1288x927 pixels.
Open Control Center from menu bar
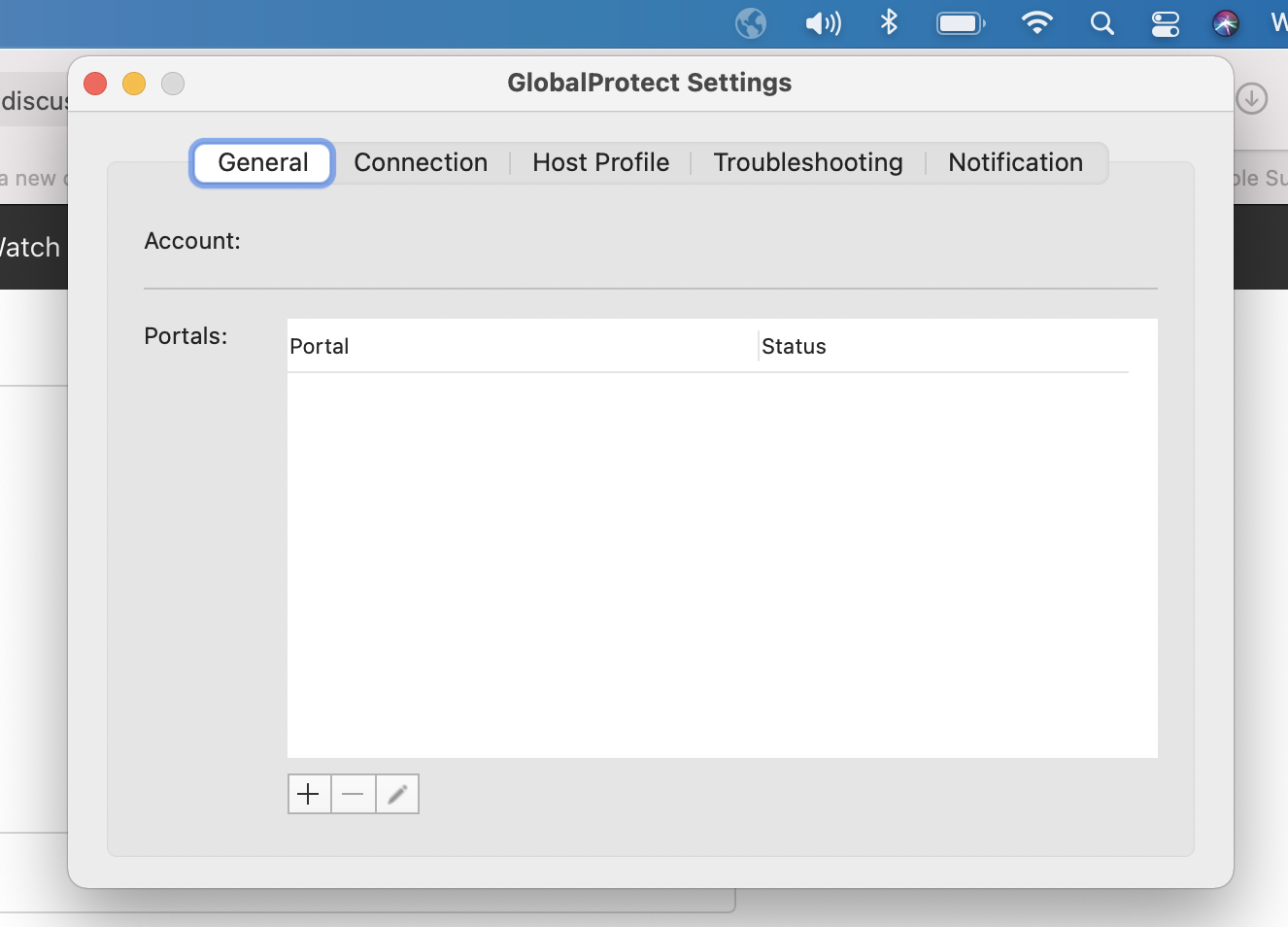pos(1165,23)
